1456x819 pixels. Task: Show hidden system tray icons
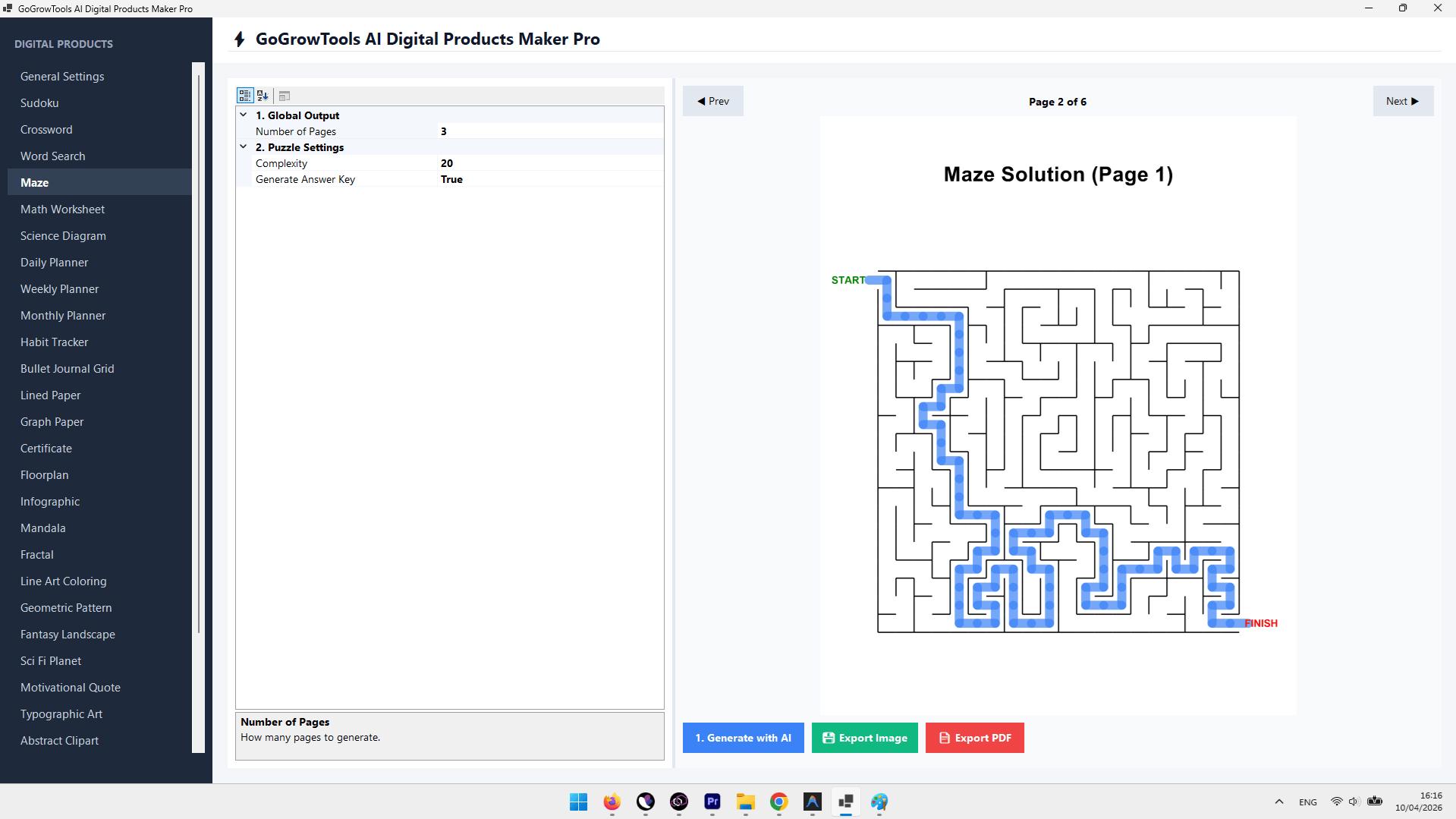tap(1278, 802)
